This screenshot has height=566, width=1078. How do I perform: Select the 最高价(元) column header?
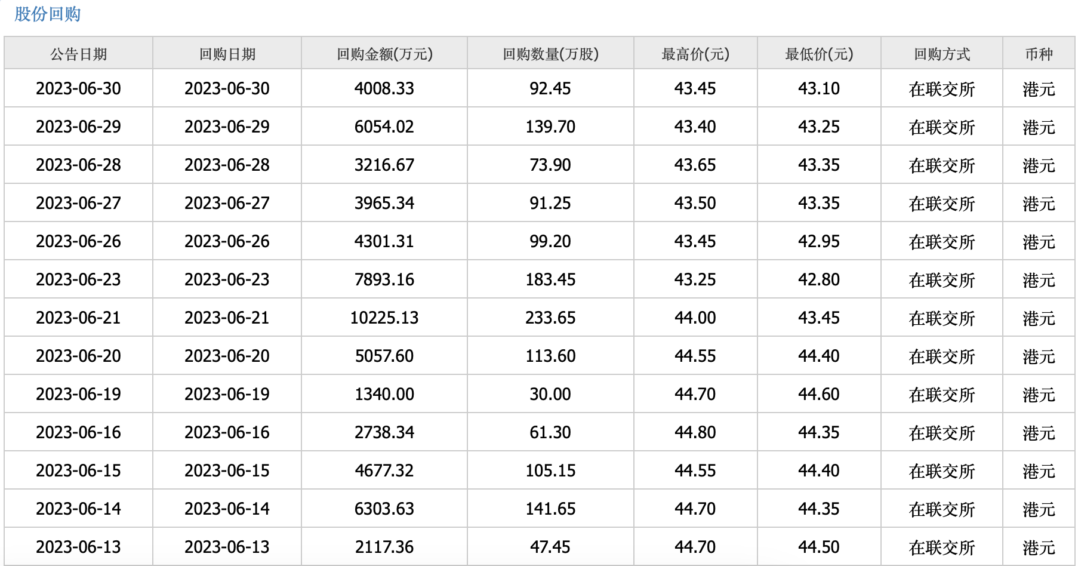pos(695,54)
